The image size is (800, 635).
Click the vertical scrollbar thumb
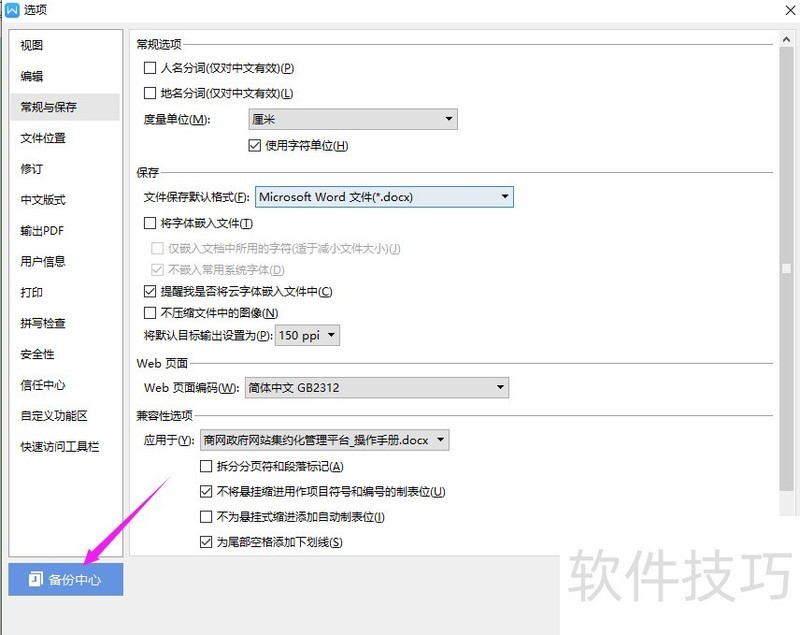click(x=786, y=269)
